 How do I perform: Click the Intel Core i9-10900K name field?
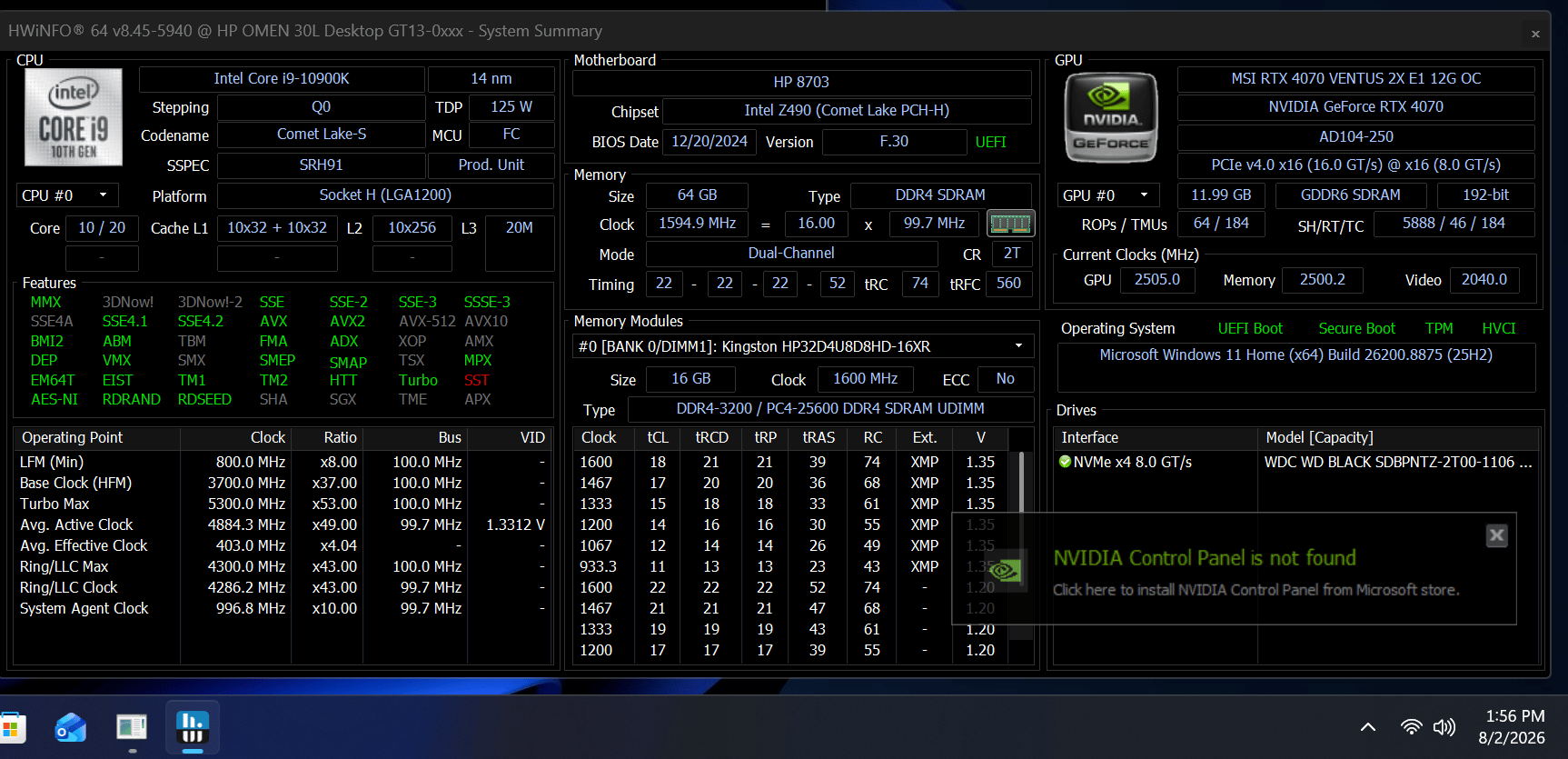282,79
